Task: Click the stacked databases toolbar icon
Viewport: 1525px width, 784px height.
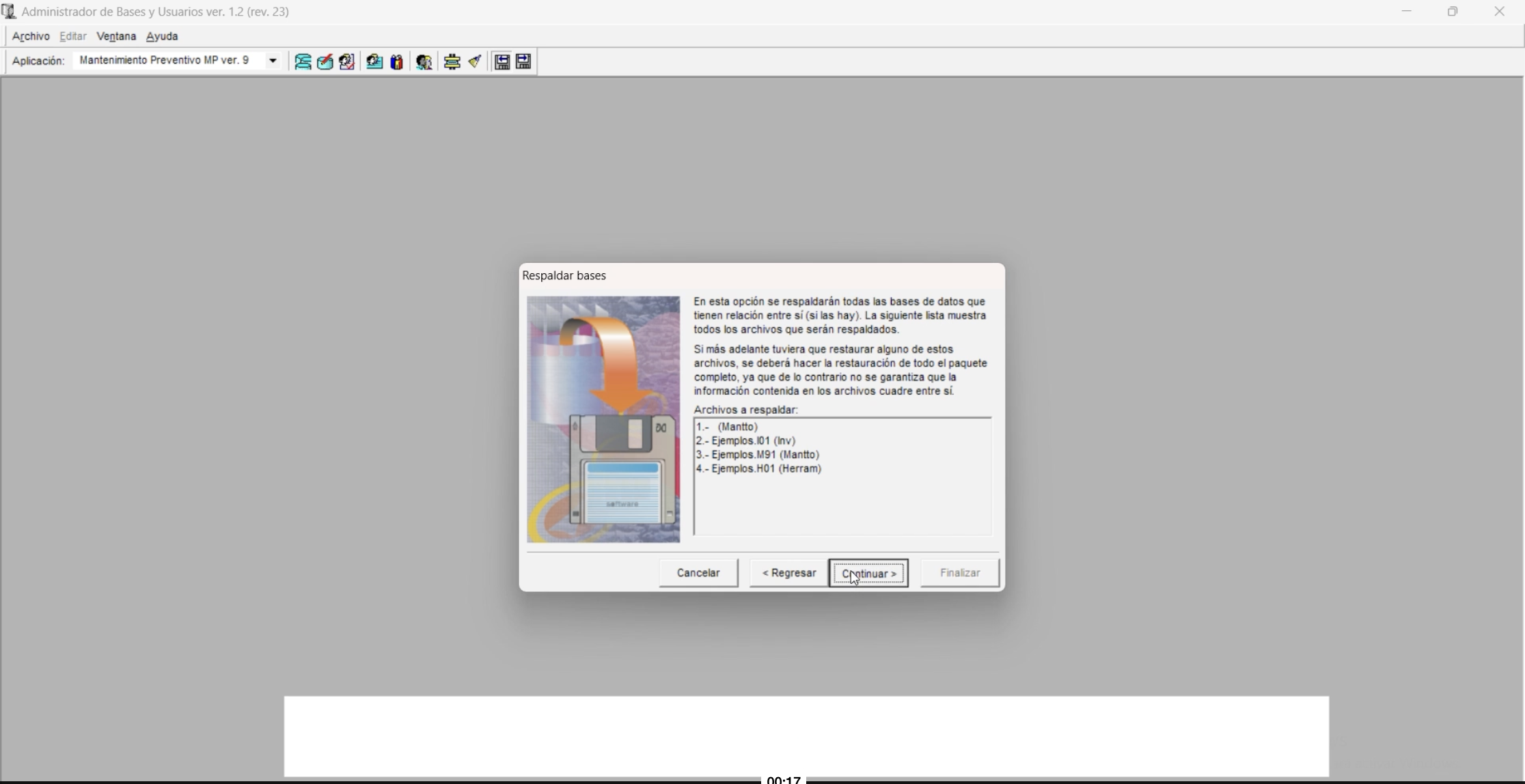Action: (x=303, y=62)
